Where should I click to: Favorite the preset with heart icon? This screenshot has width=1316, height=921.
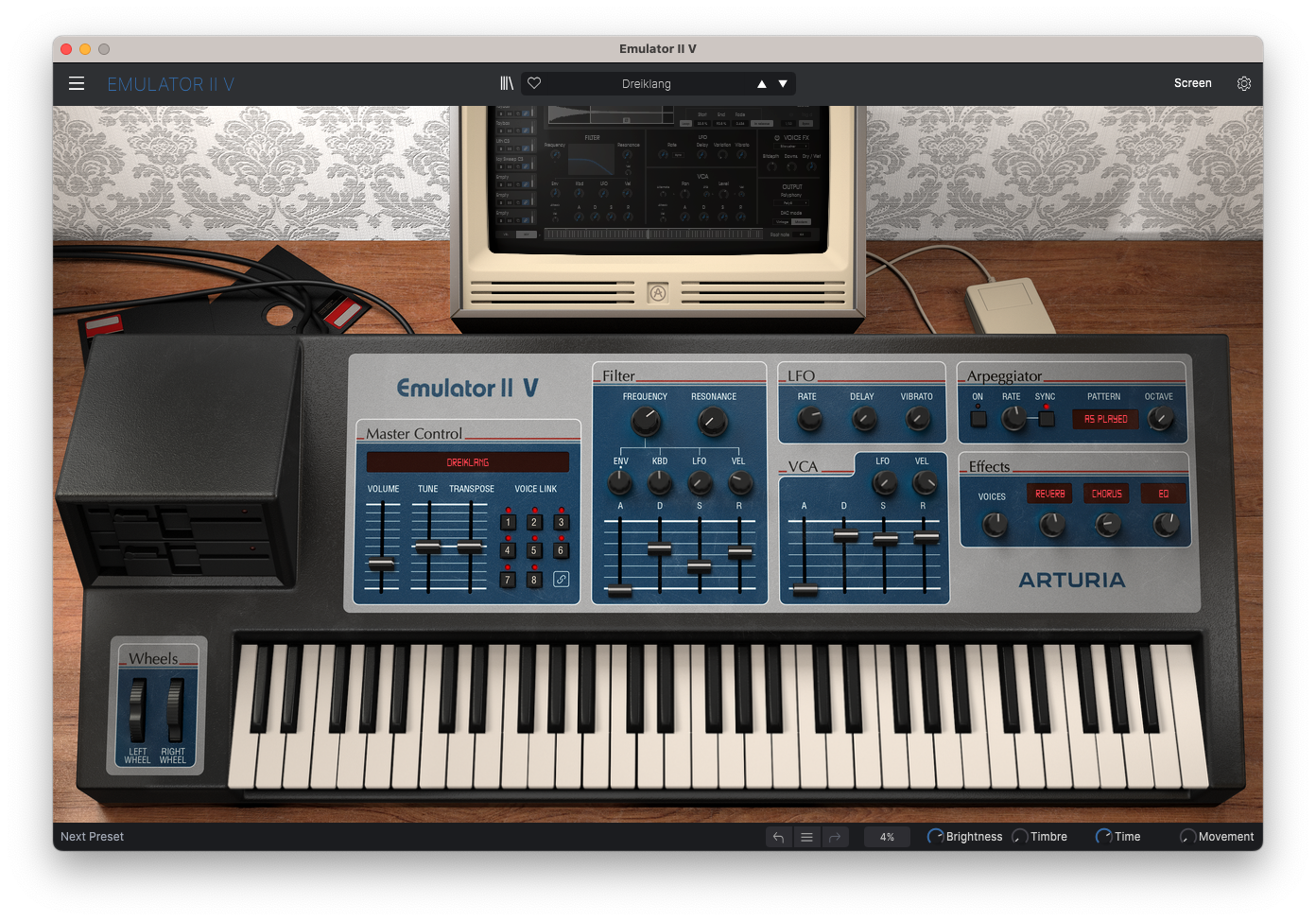tap(534, 83)
